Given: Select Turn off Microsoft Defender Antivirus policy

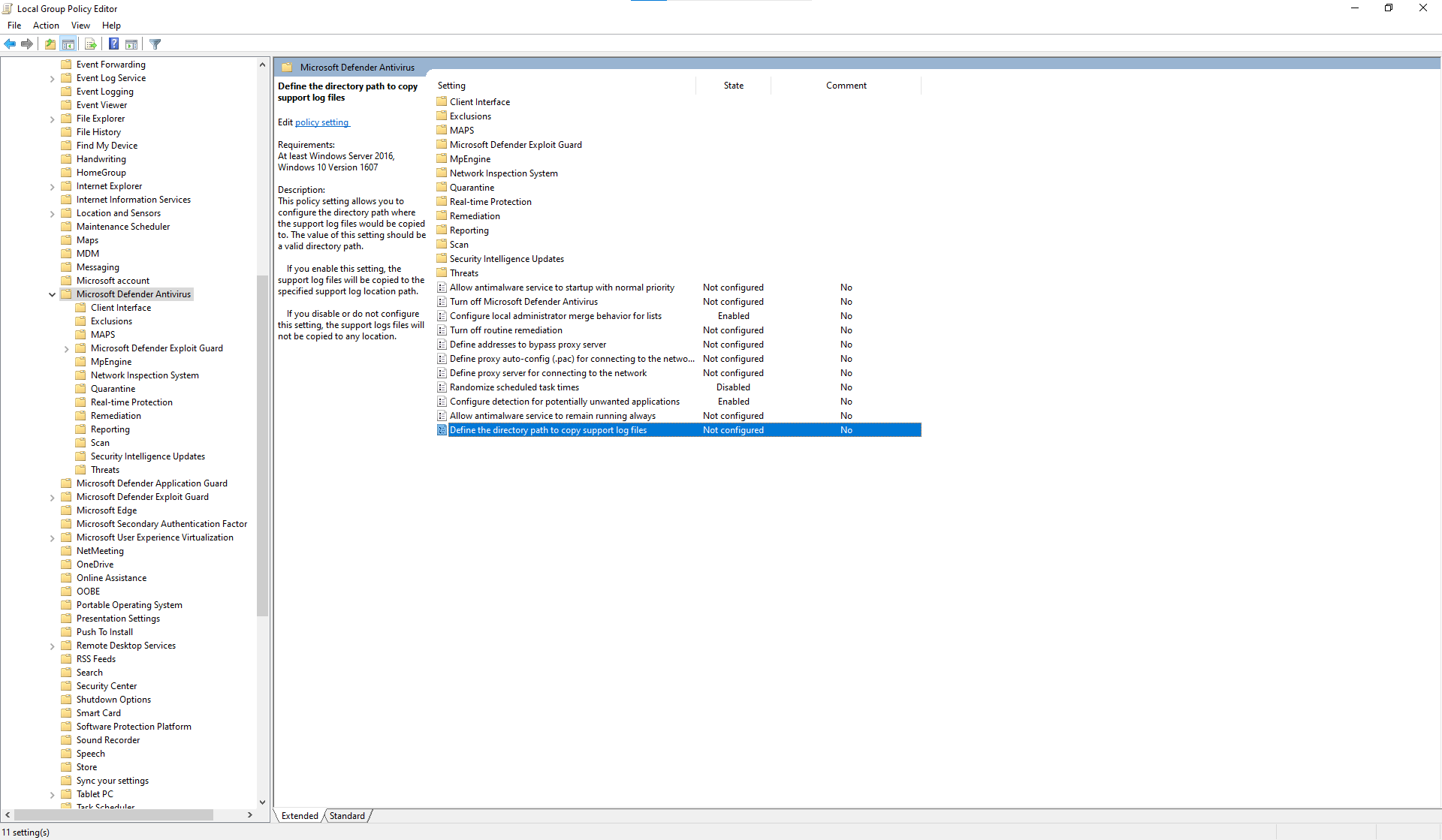Looking at the screenshot, I should pos(523,302).
